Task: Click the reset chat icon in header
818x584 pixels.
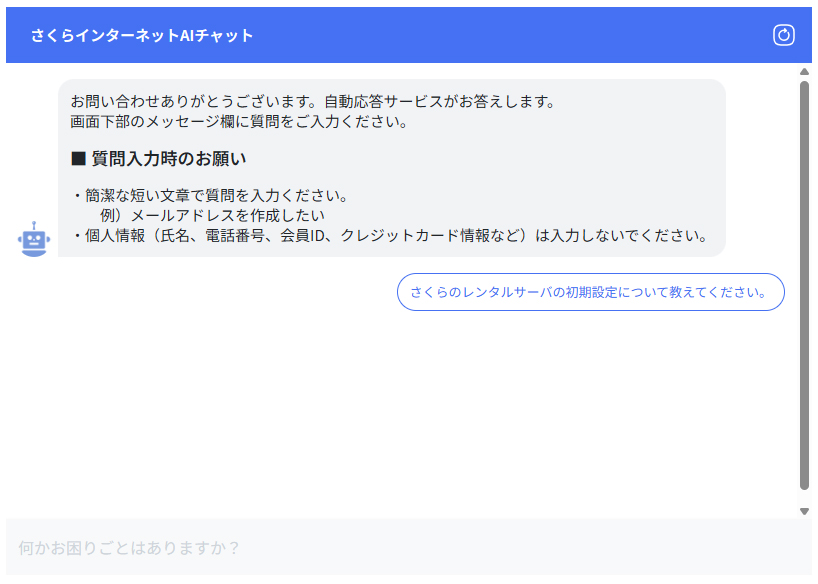Action: pyautogui.click(x=783, y=35)
